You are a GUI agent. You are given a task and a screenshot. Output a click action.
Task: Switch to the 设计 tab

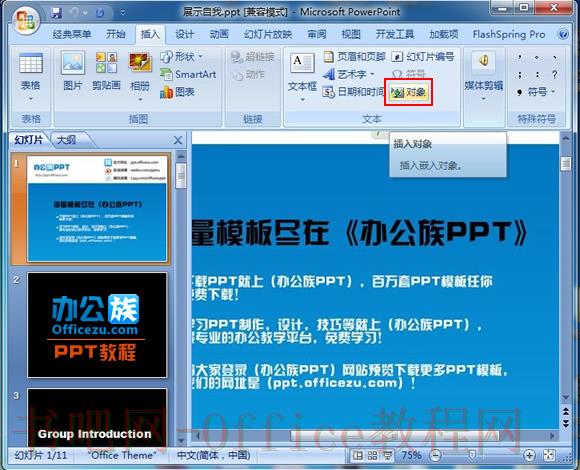(x=184, y=34)
